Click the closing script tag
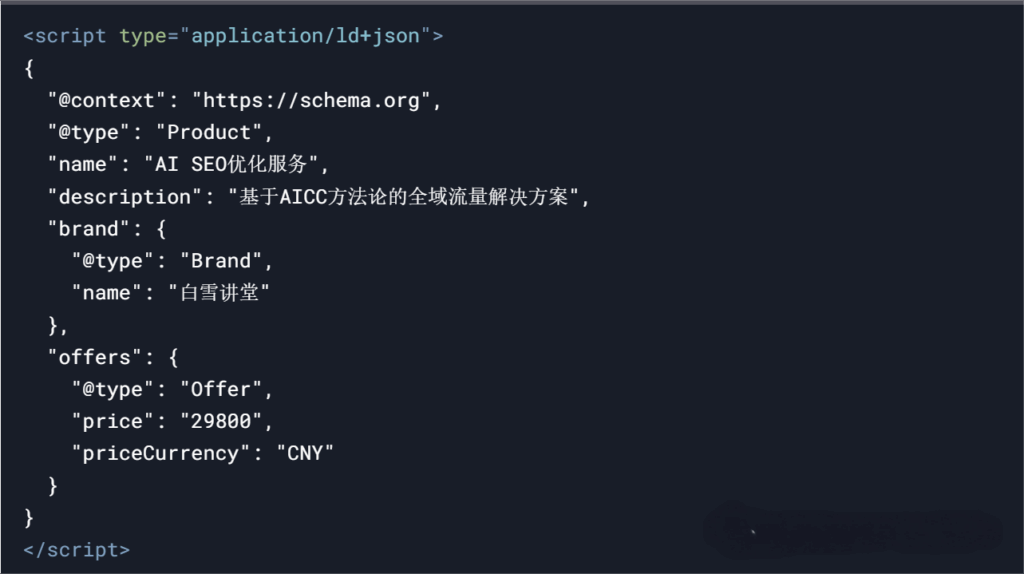Screen dimensions: 1024x574 [x=76, y=549]
